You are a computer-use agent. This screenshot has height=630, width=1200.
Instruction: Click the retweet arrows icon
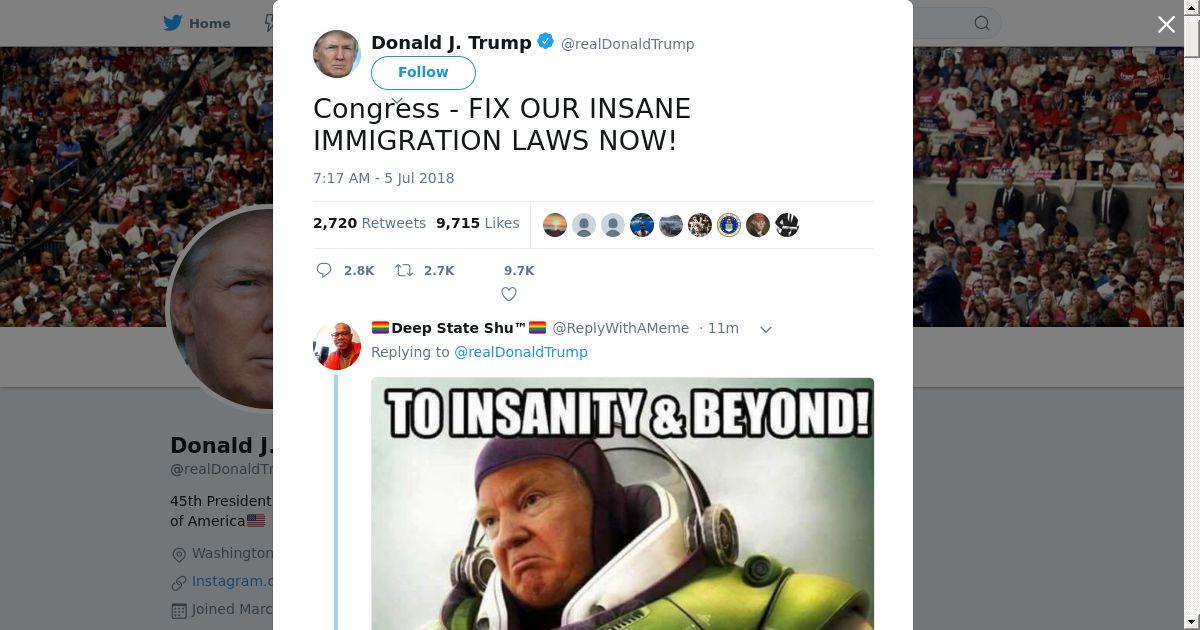[x=404, y=270]
